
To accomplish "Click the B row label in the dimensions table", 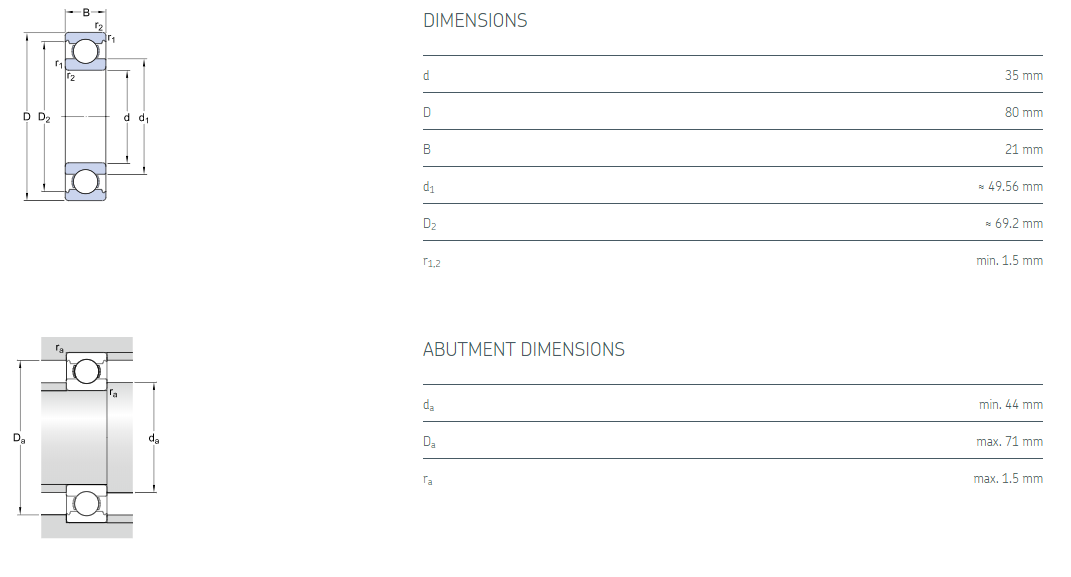I will click(427, 149).
